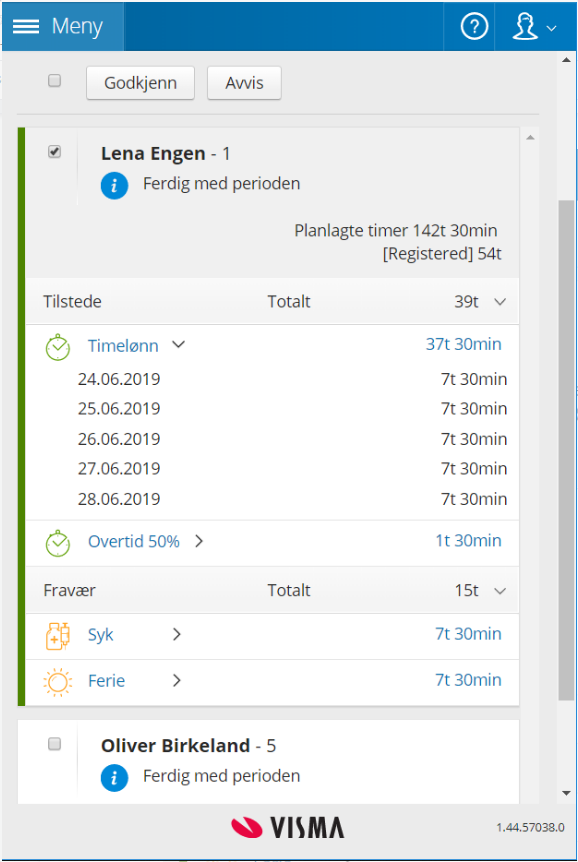Expand the Ferie chevron
This screenshot has height=862, width=578.
(x=177, y=681)
